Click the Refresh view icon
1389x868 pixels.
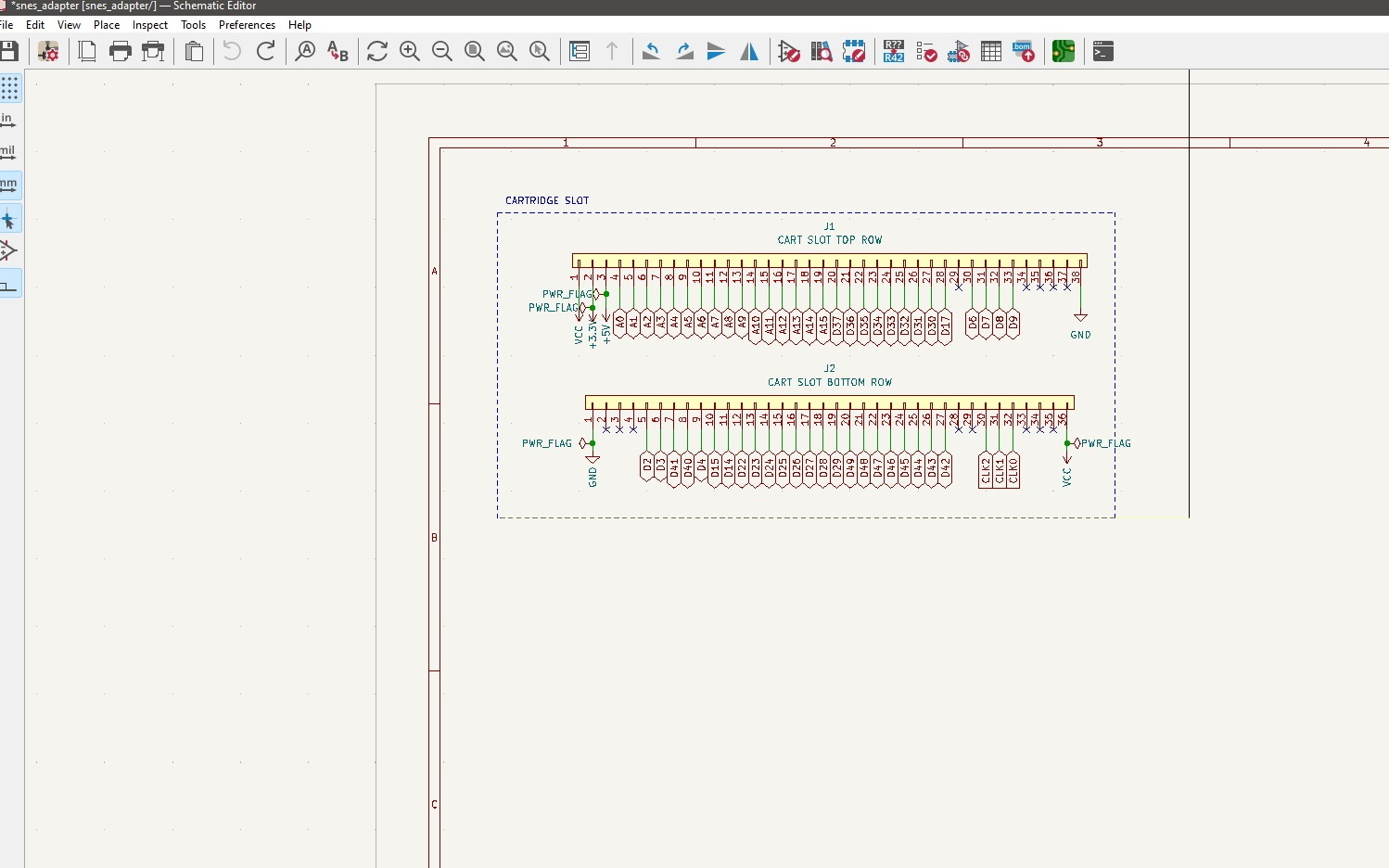[x=376, y=52]
